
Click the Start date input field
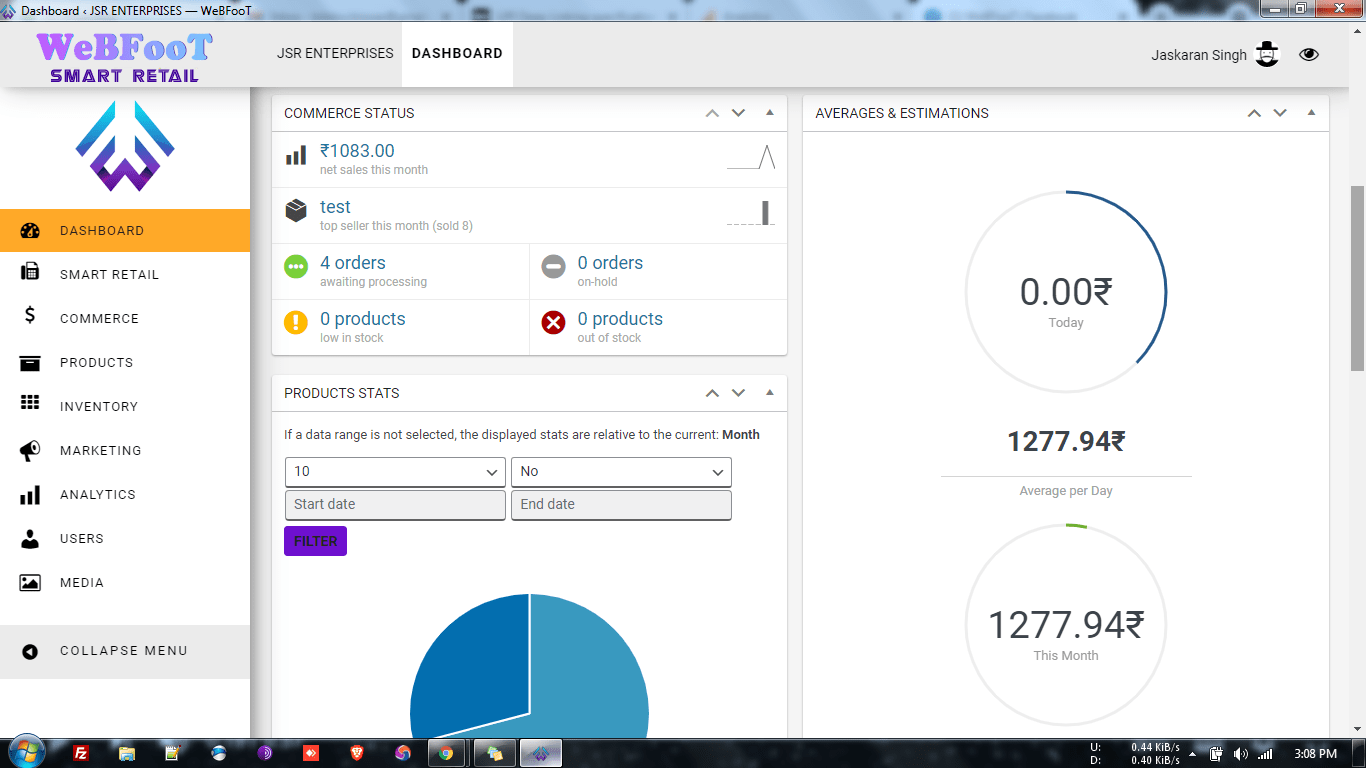coord(395,505)
